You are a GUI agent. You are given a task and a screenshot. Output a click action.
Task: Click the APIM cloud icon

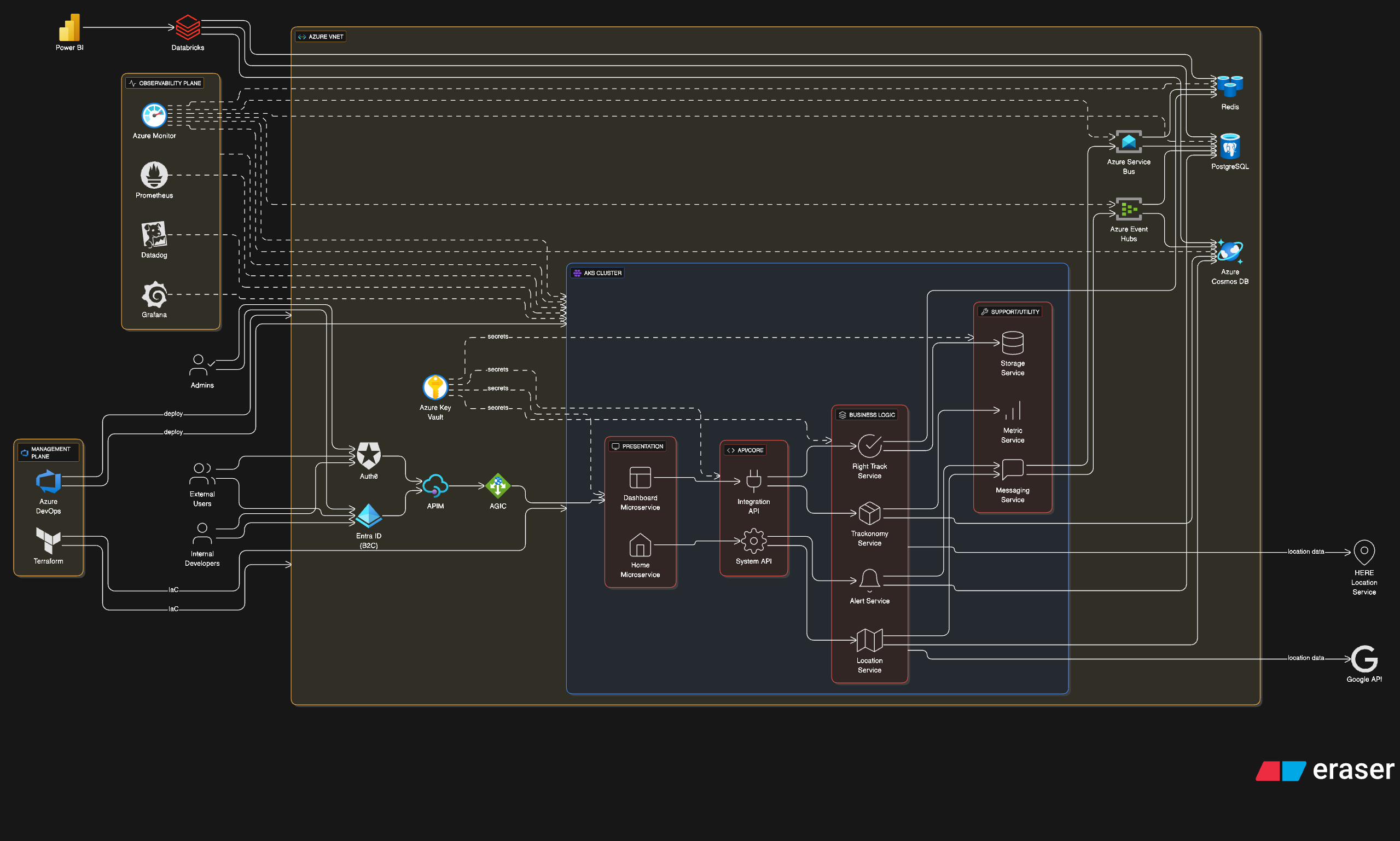coord(434,486)
